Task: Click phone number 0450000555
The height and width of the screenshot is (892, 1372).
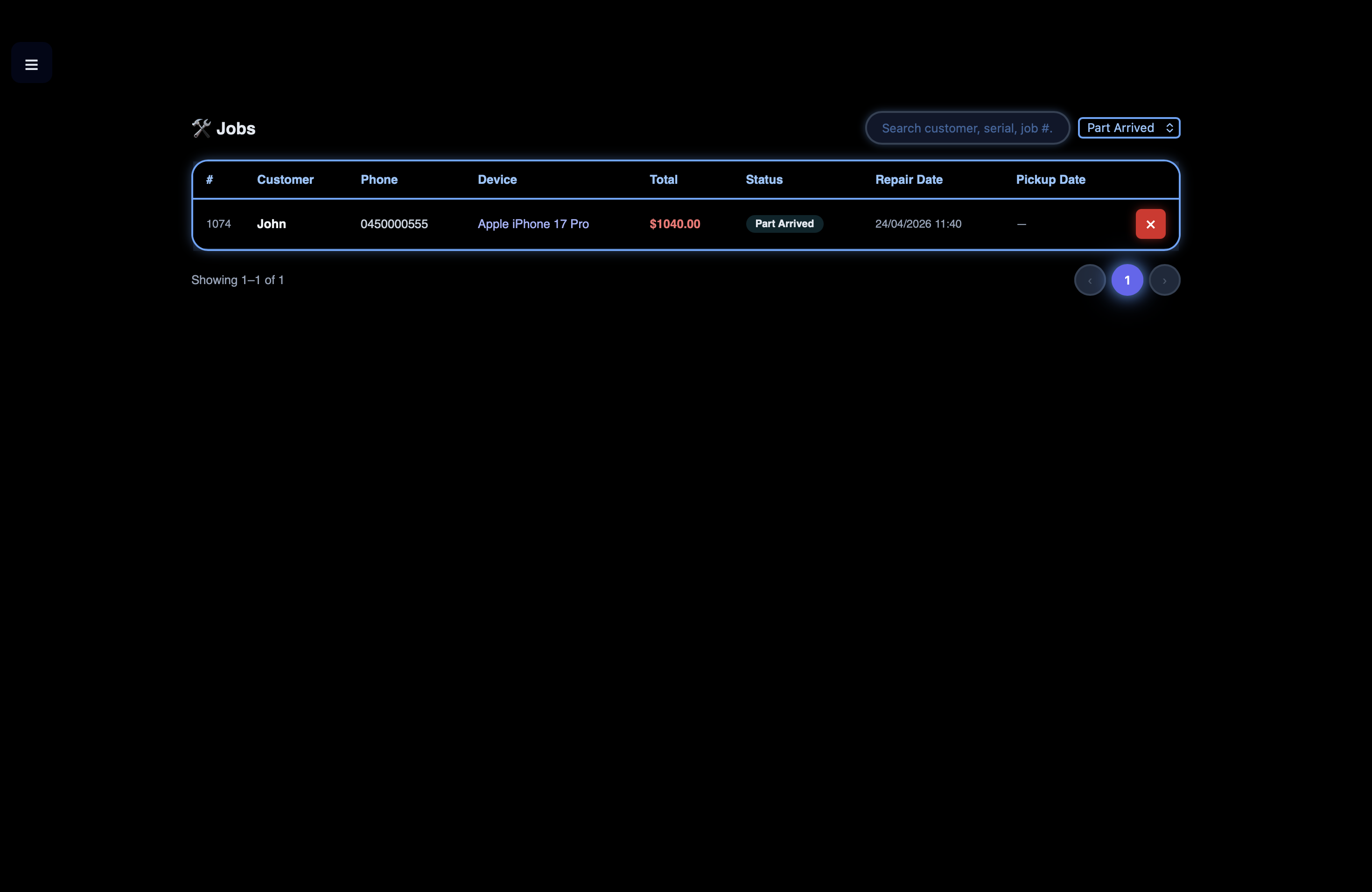Action: (x=394, y=224)
